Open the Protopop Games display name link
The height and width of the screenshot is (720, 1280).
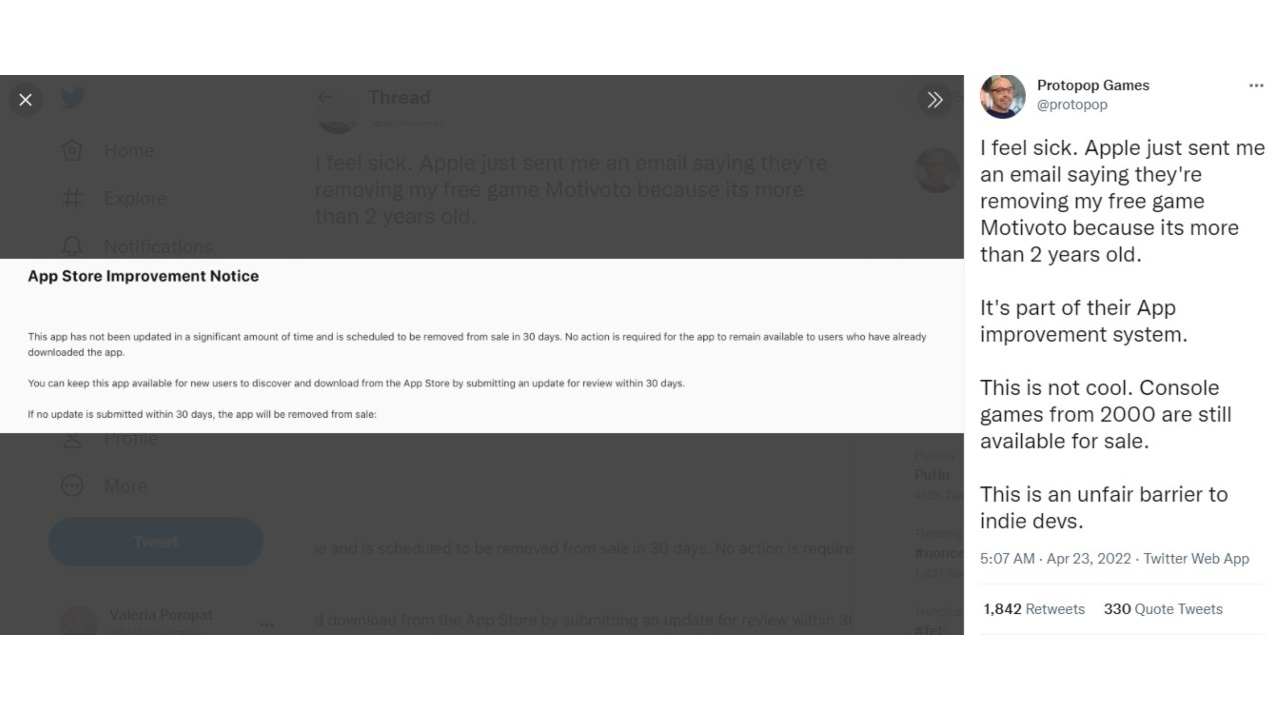coord(1093,86)
